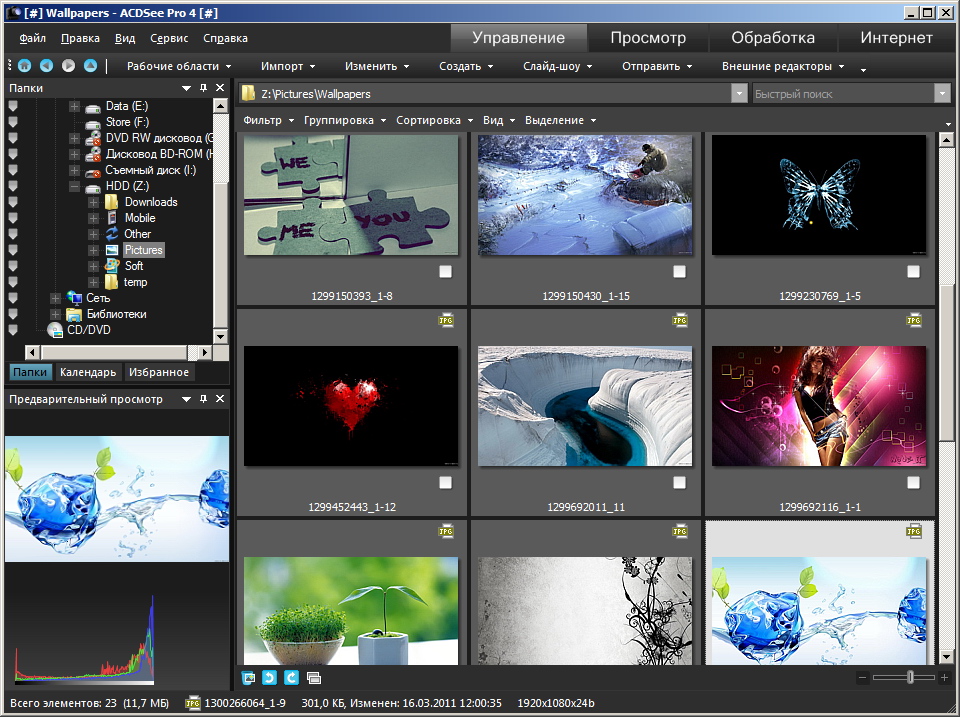960x717 pixels.
Task: Pin the Папки panel with pushpin icon
Action: point(204,89)
